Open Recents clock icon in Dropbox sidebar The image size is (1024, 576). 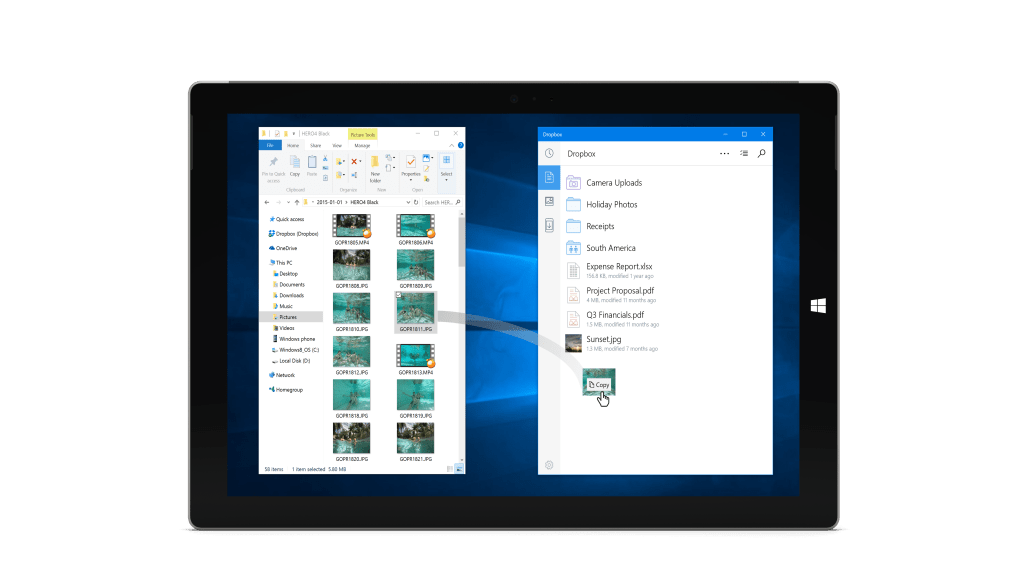[549, 153]
